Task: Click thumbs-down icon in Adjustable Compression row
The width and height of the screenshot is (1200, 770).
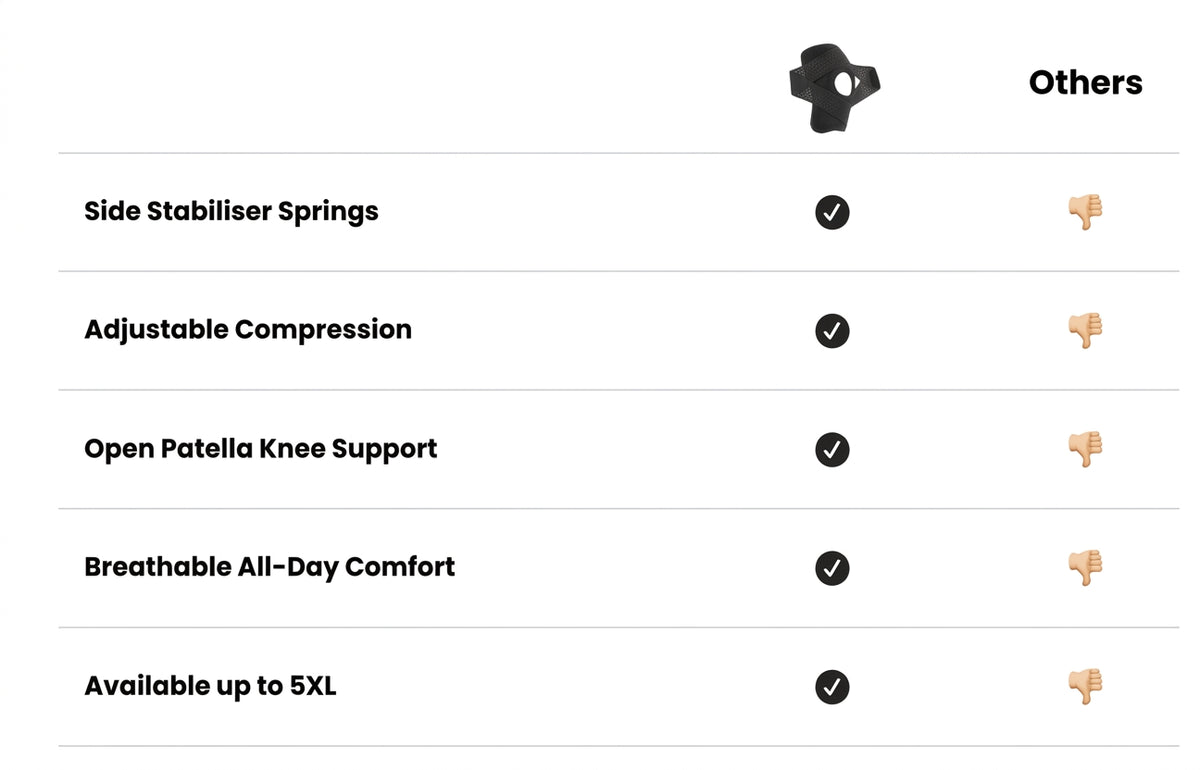Action: [x=1085, y=331]
